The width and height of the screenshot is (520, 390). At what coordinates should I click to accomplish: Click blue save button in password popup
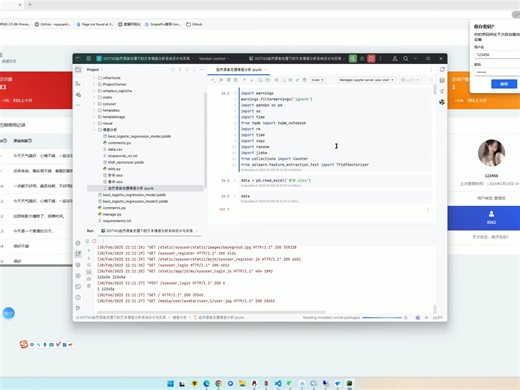pos(504,84)
